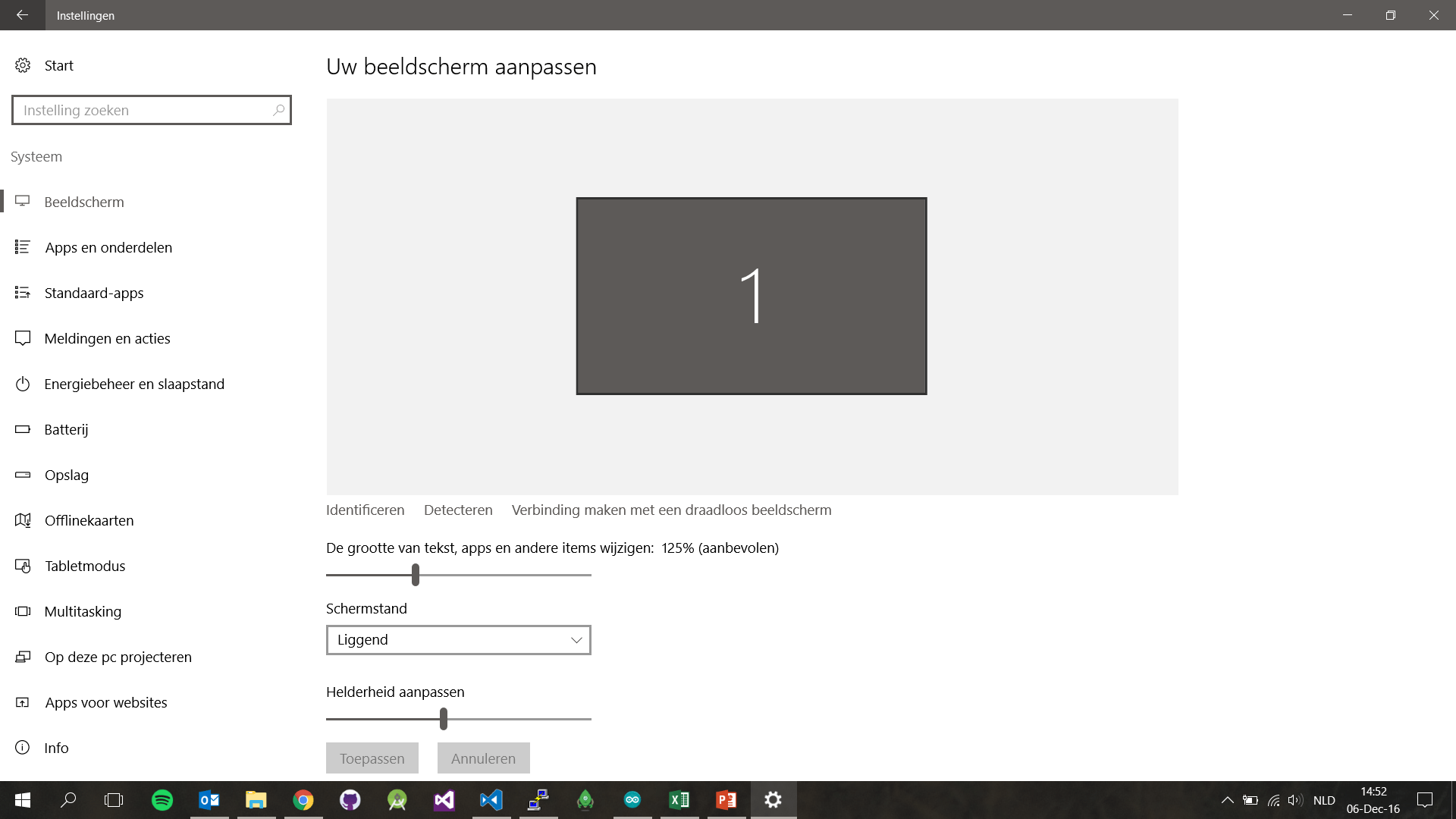The image size is (1456, 819).
Task: Click the Helderheid aanpassen slider handle
Action: pos(444,719)
